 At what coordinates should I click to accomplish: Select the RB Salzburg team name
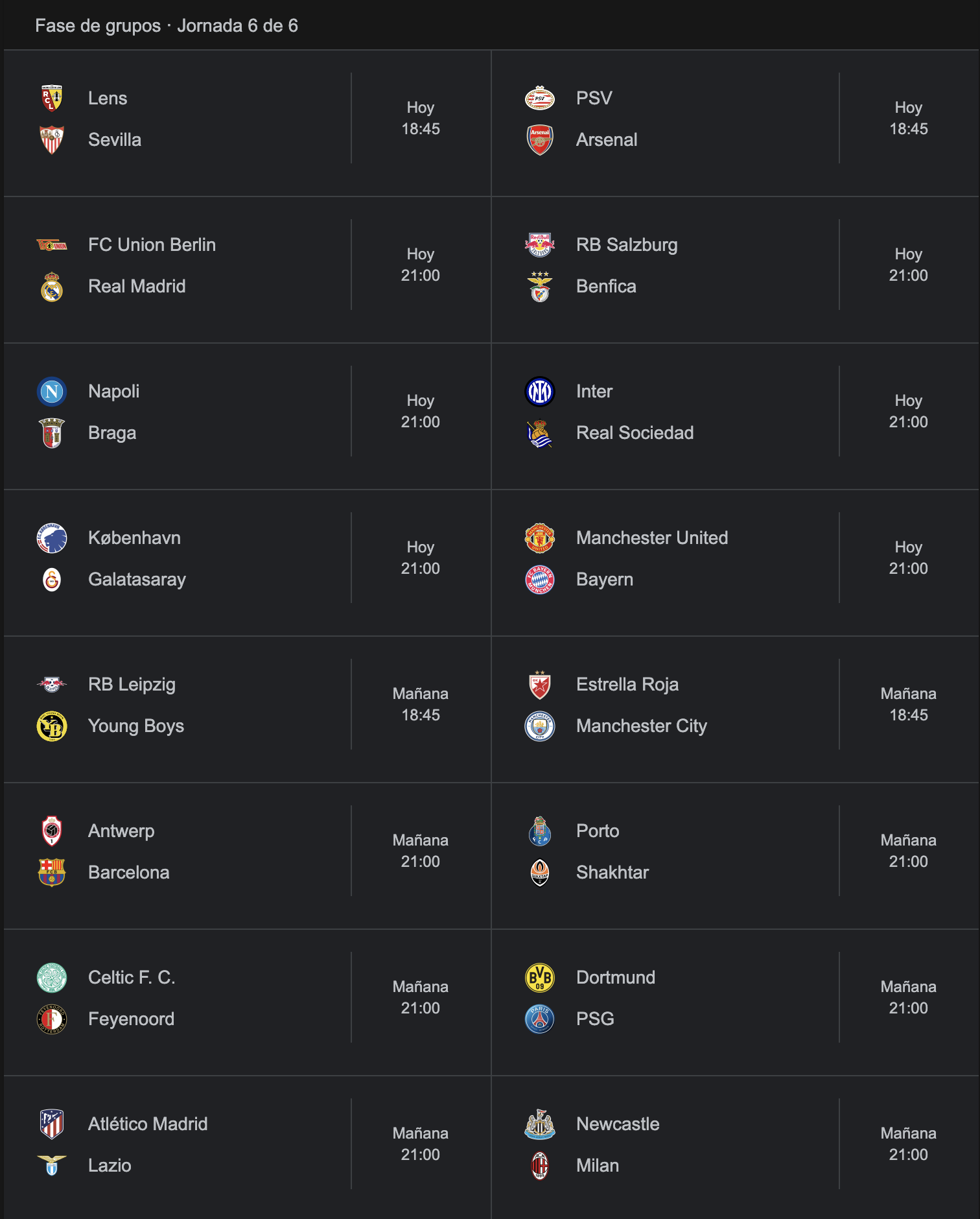click(627, 245)
